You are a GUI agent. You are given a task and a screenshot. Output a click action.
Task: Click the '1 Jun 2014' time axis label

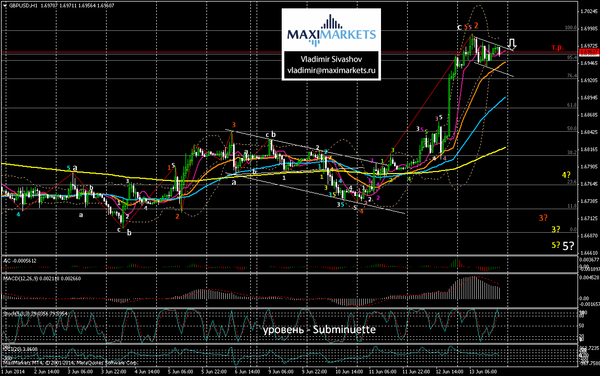coord(13,371)
